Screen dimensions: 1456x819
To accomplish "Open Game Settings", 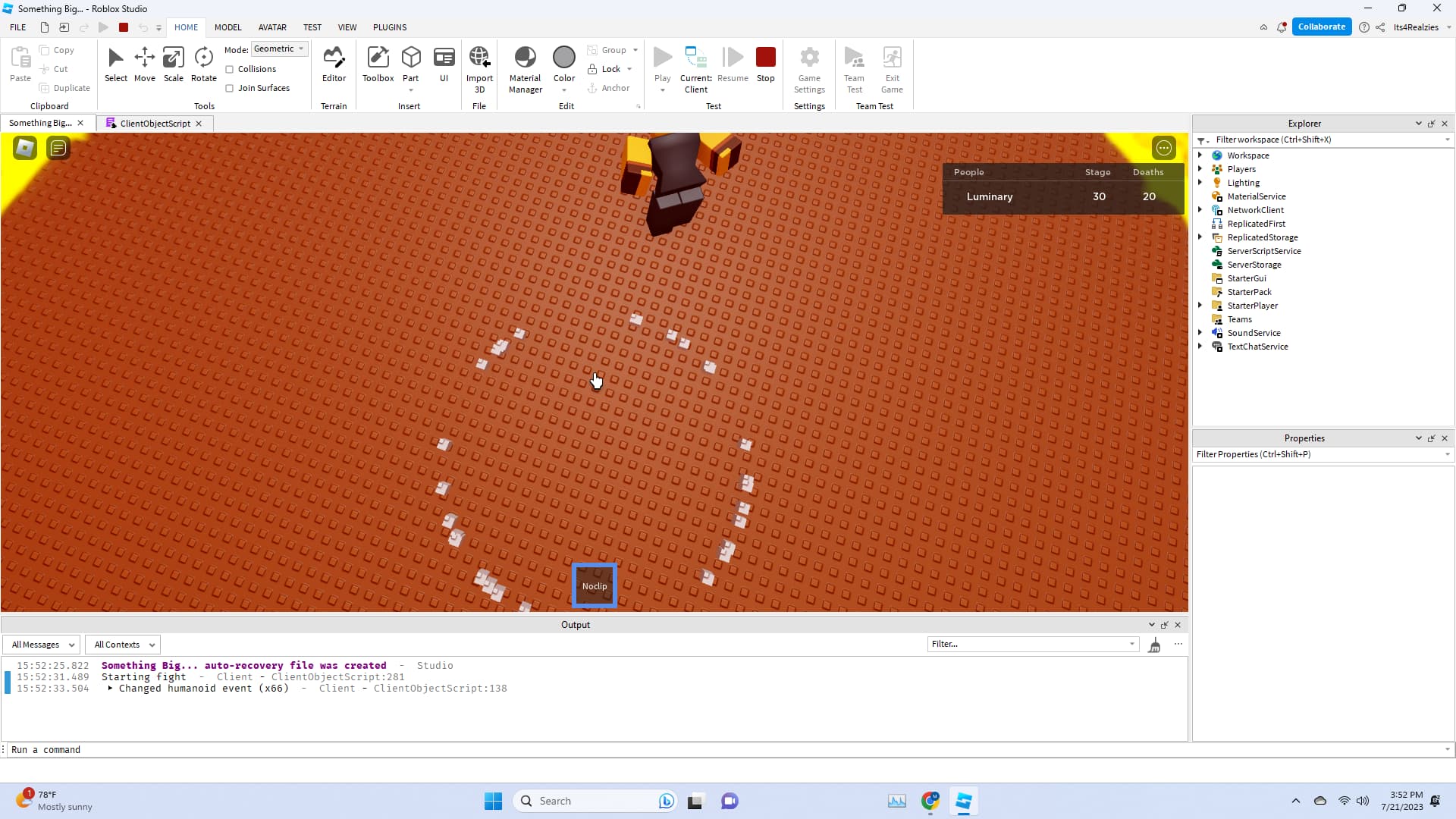I will click(x=809, y=68).
